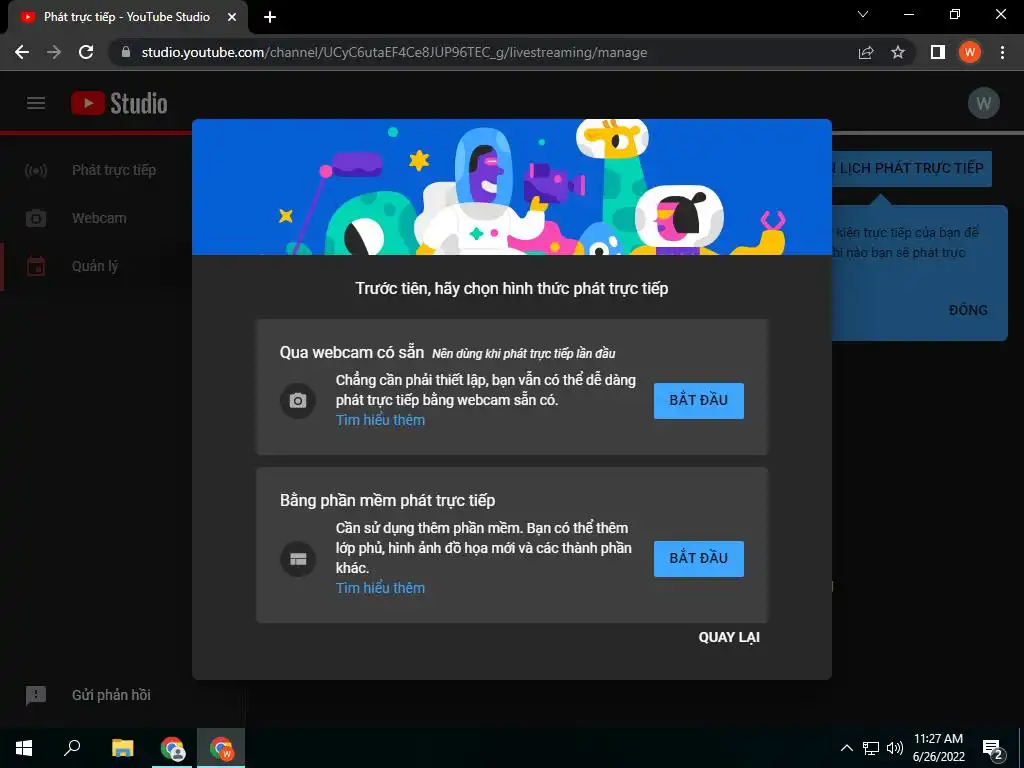Click the webcam camera icon in sidebar

pyautogui.click(x=36, y=218)
